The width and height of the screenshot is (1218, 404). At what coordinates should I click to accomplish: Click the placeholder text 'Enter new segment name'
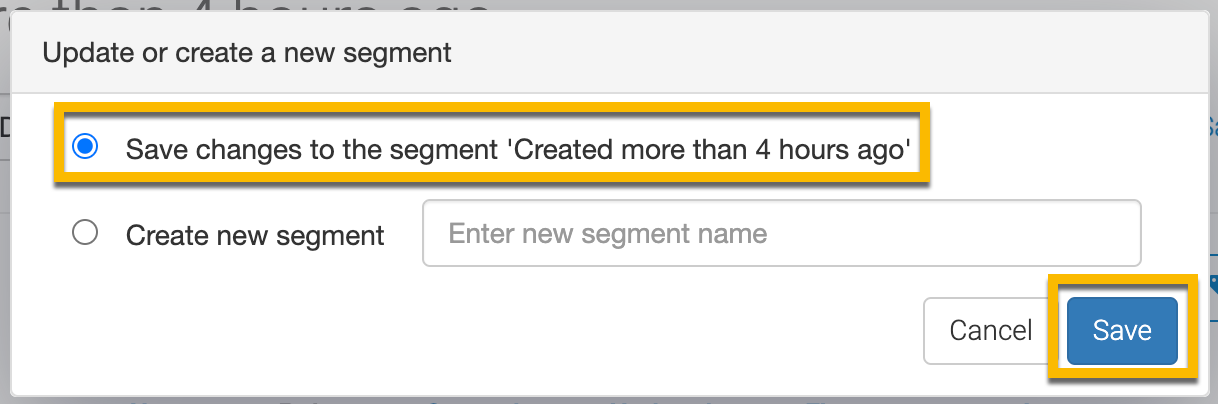click(x=608, y=234)
